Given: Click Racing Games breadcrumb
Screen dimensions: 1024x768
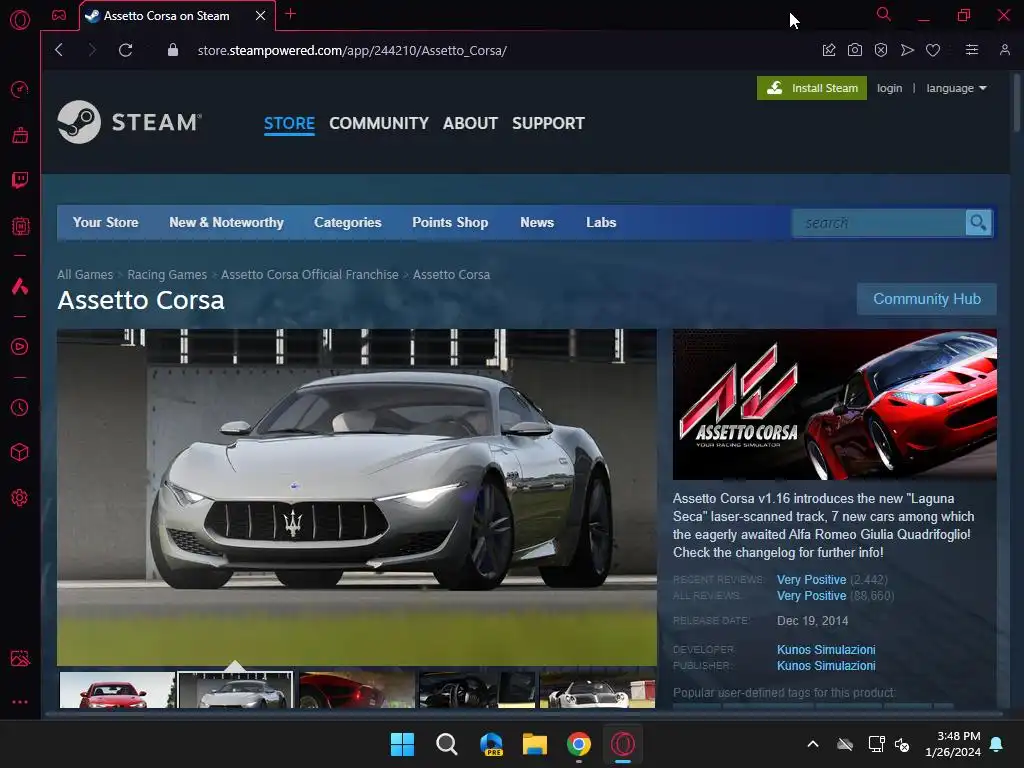Looking at the screenshot, I should (x=167, y=275).
